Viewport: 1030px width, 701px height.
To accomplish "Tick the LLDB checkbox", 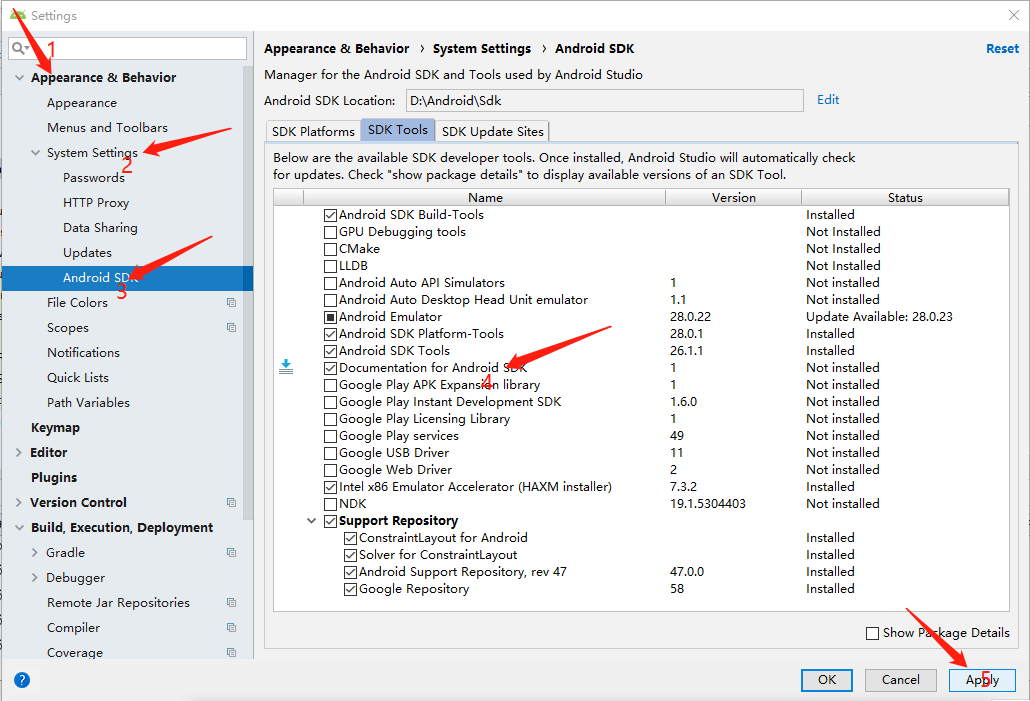I will (x=330, y=266).
